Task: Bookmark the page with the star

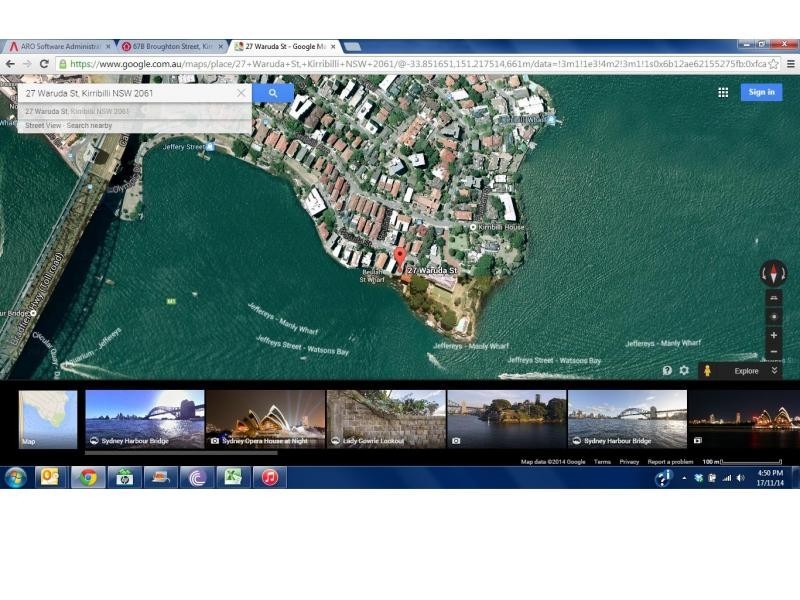Action: pyautogui.click(x=773, y=64)
